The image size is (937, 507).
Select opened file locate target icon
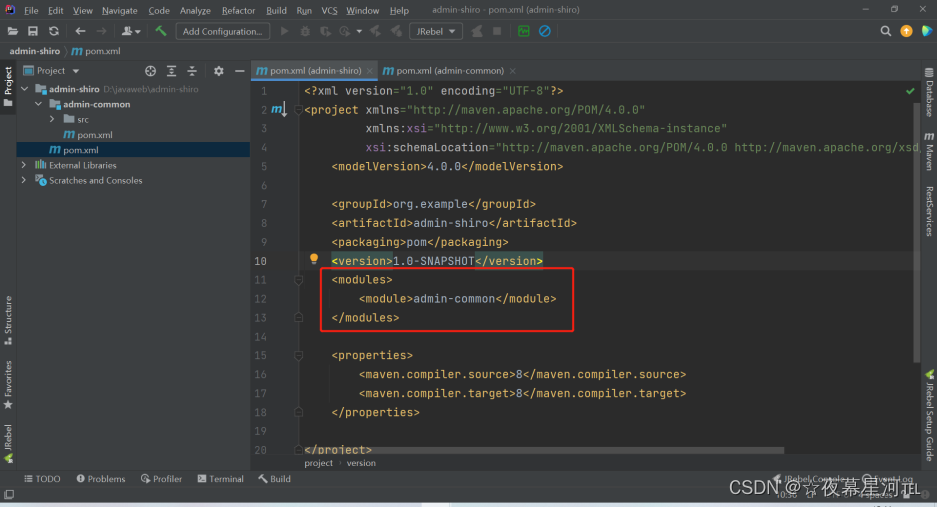click(x=150, y=71)
